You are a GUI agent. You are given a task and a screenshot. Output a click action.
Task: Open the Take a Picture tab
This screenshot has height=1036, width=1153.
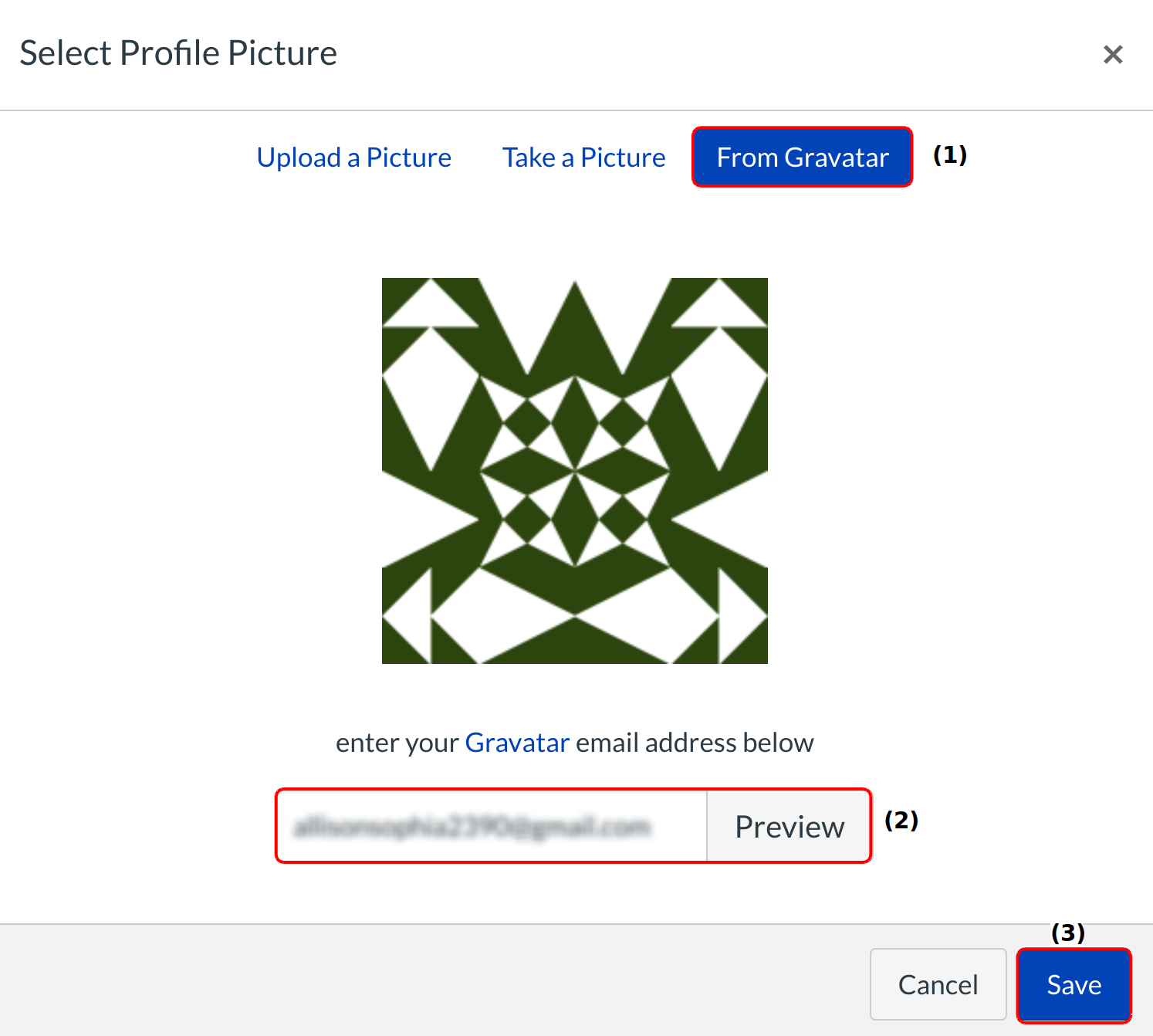click(583, 157)
